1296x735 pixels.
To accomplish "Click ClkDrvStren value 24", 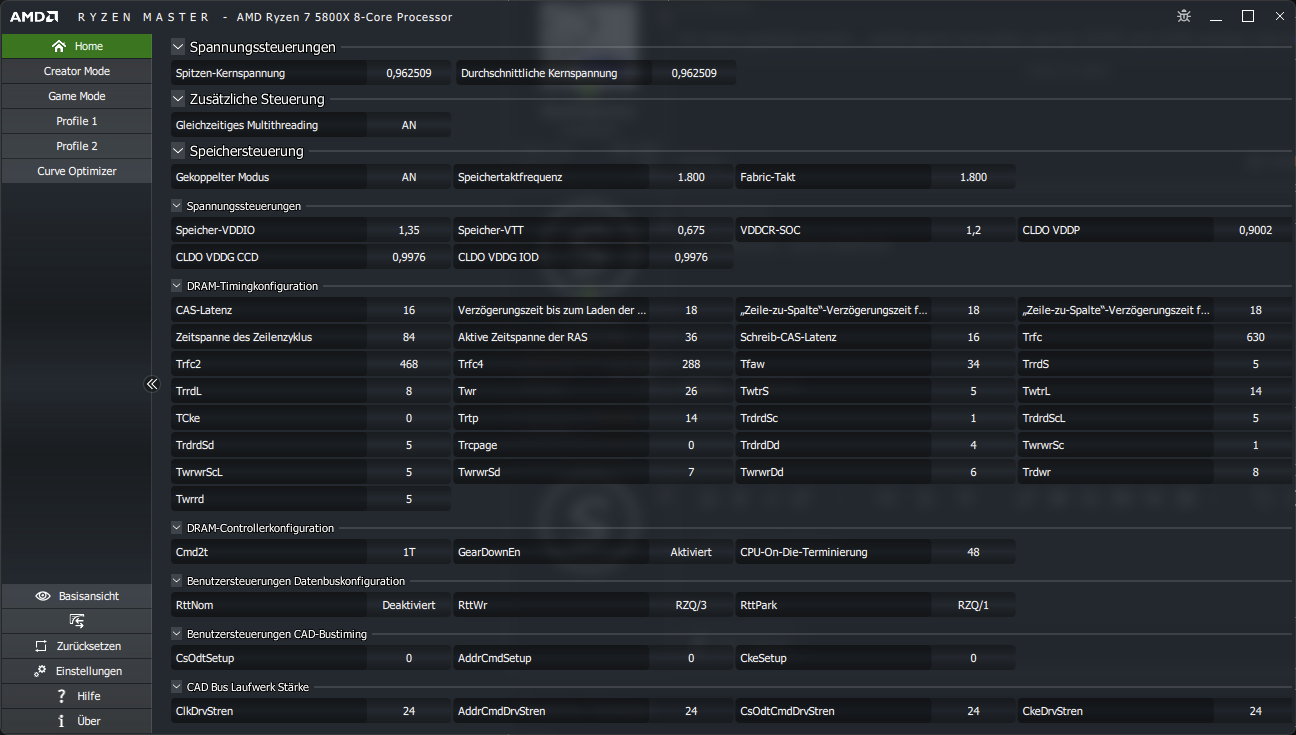I will 409,711.
